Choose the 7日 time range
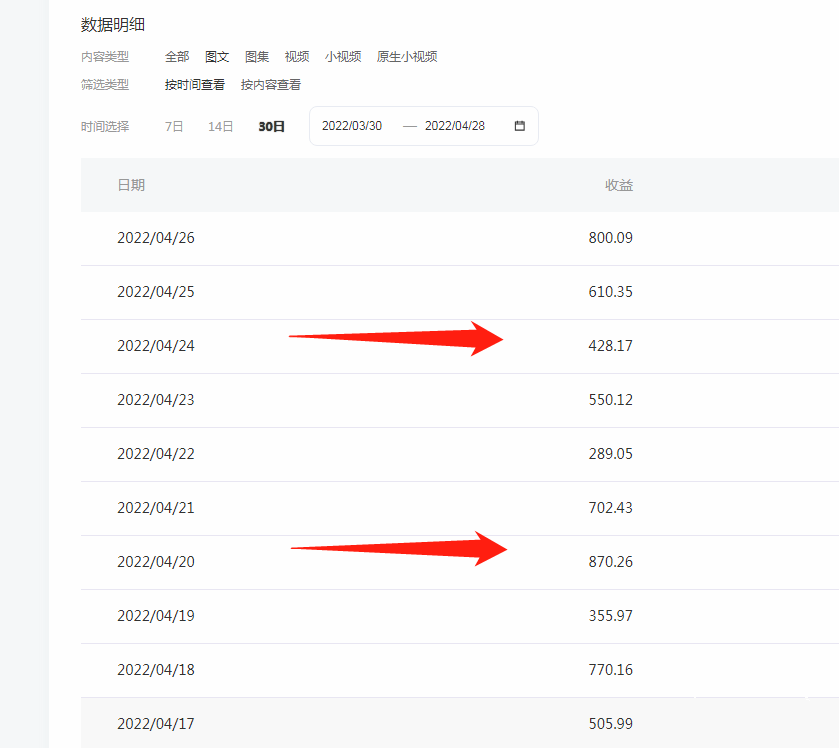The width and height of the screenshot is (839, 748). click(174, 127)
